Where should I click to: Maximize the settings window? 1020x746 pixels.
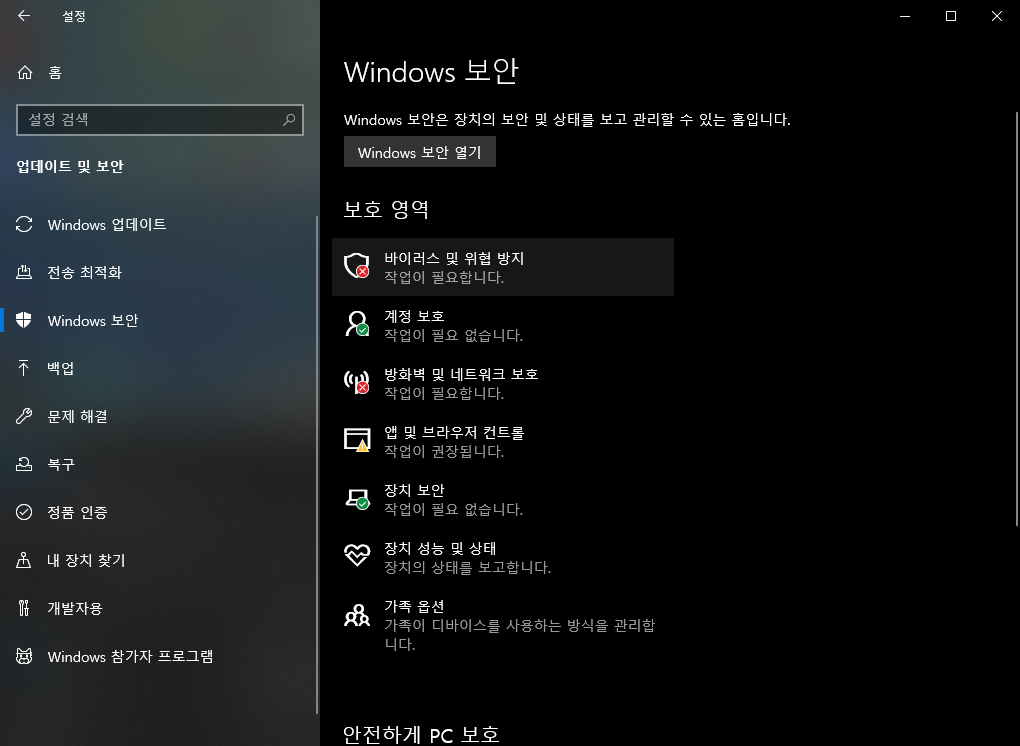coord(950,16)
